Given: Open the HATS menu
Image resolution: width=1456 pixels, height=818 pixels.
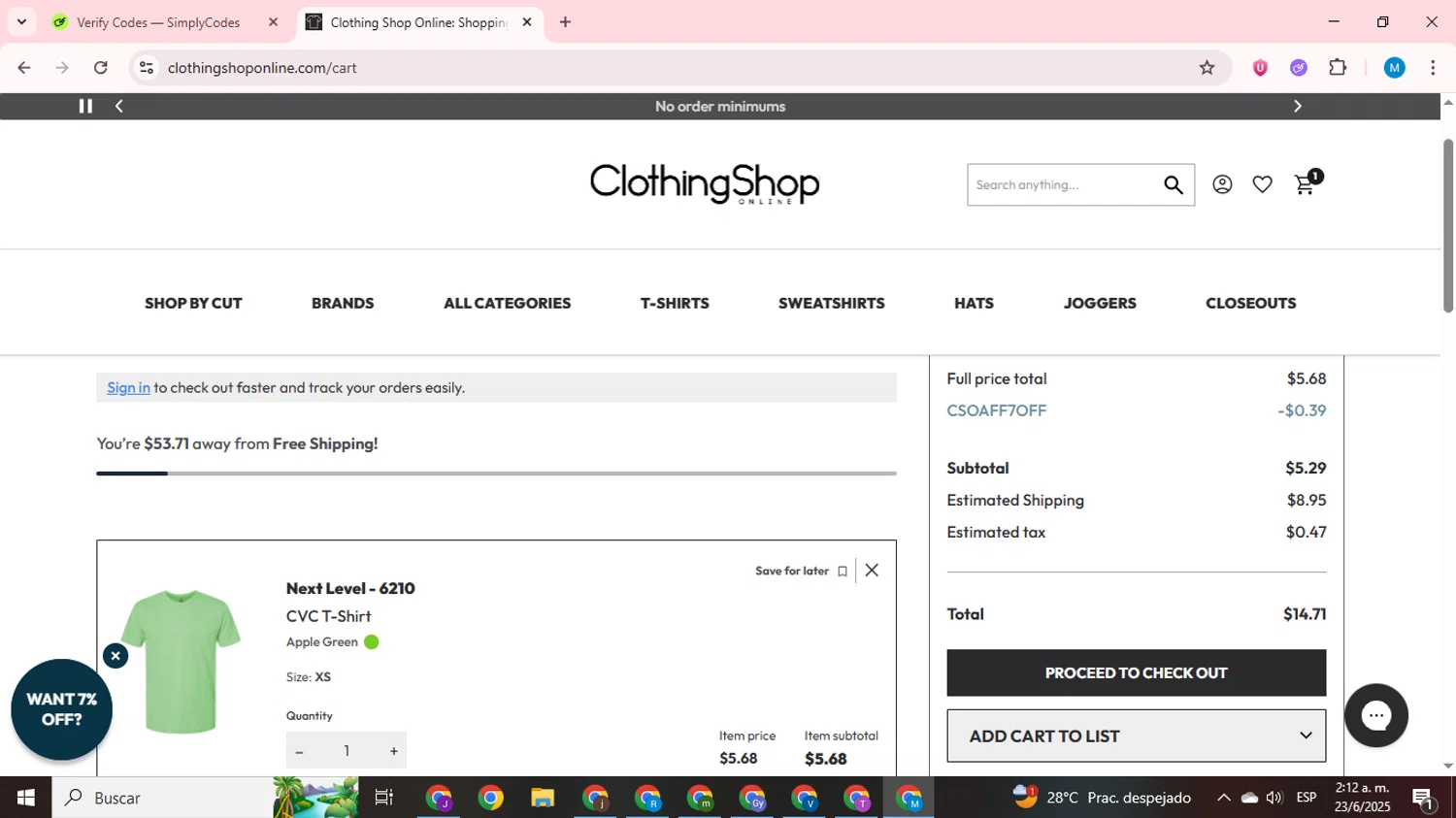Looking at the screenshot, I should [x=974, y=303].
